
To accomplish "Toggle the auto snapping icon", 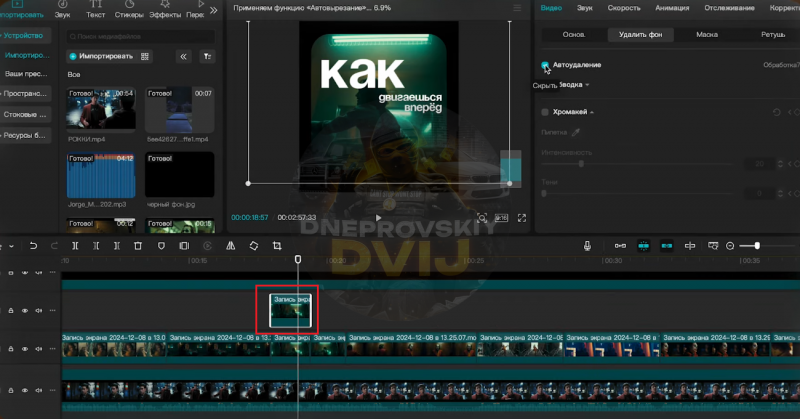I will click(x=644, y=246).
